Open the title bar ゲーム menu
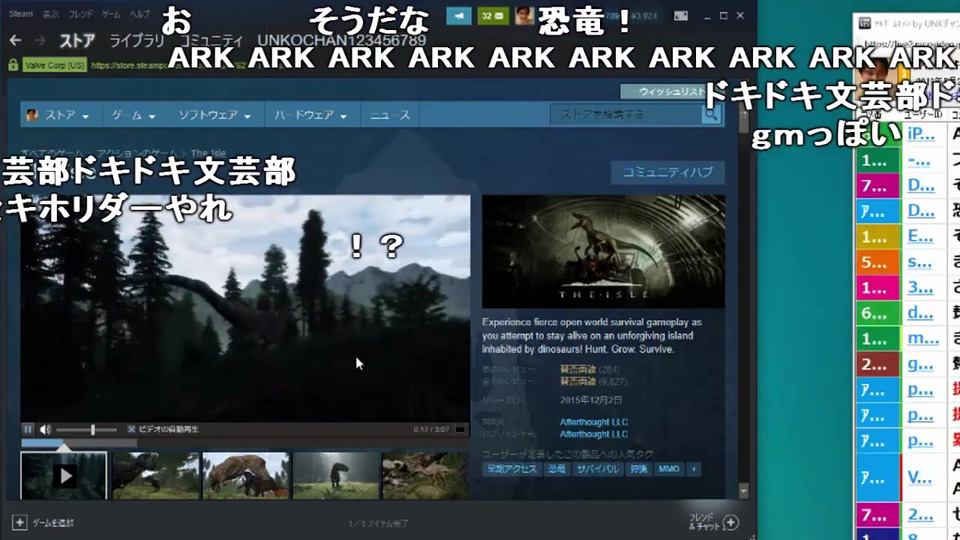 point(111,14)
